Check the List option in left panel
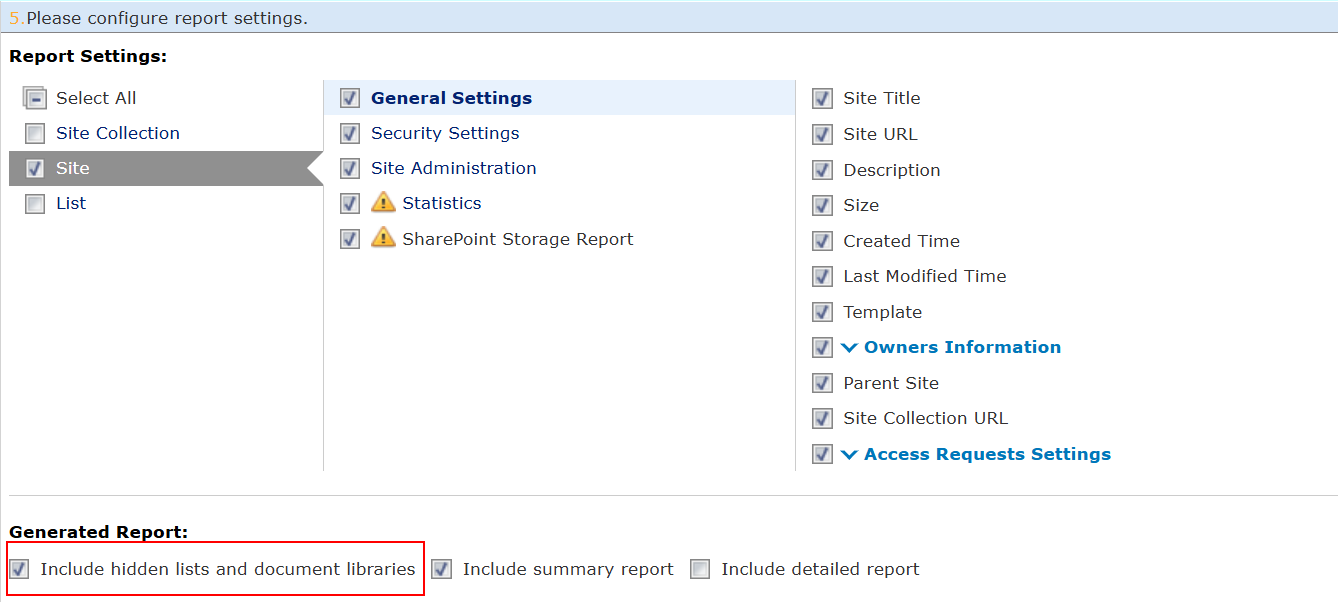 point(35,203)
